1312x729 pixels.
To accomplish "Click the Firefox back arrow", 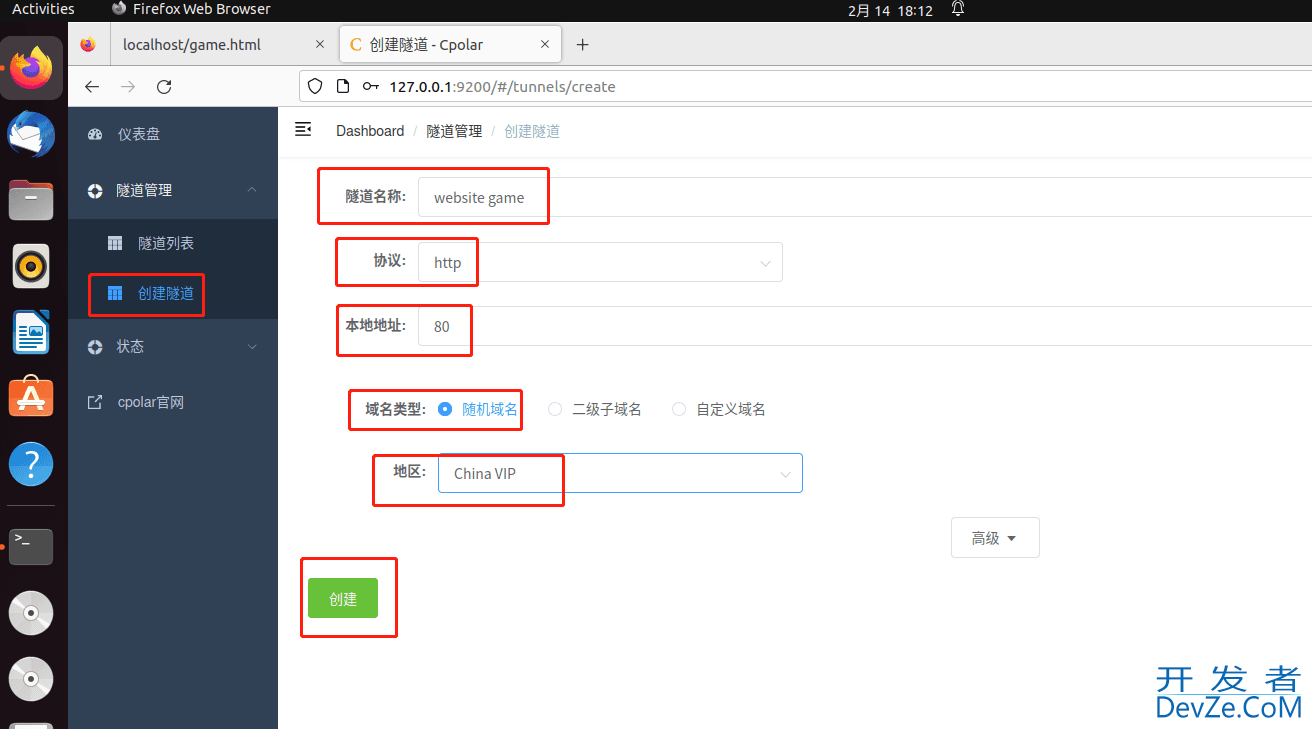I will (92, 87).
